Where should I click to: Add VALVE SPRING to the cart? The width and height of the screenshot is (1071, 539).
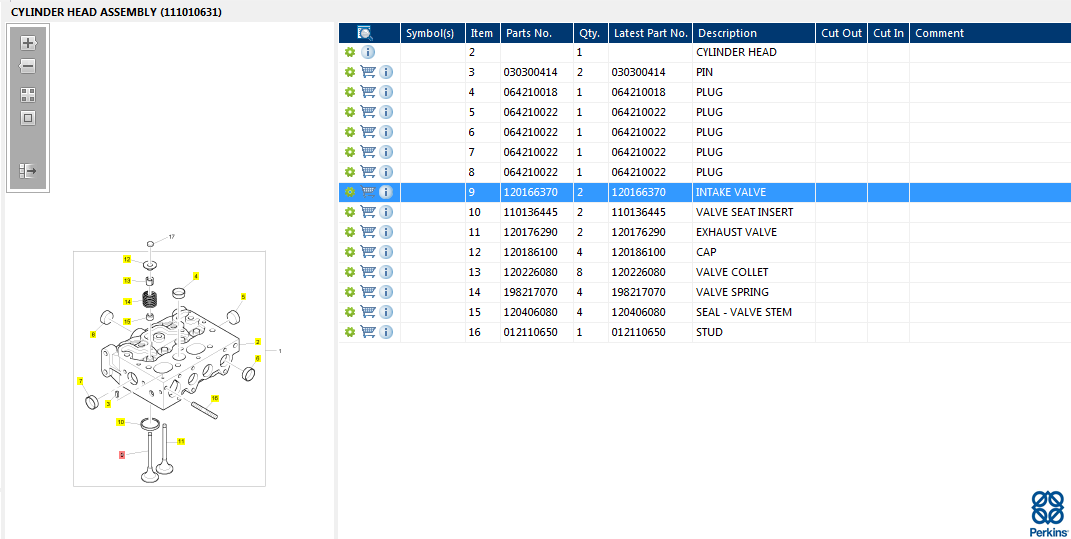pos(368,292)
